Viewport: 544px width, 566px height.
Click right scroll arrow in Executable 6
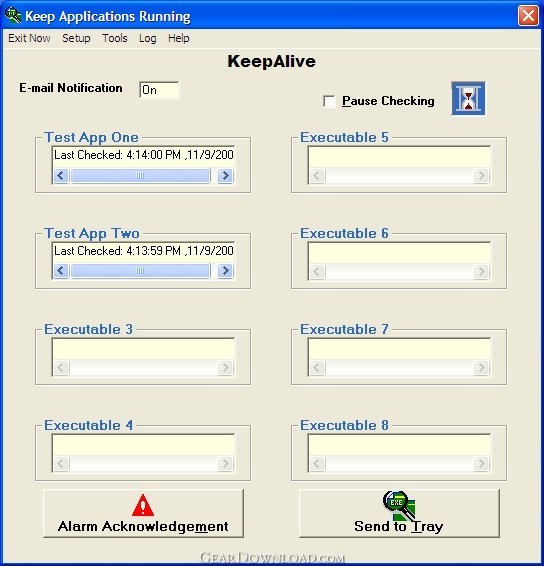[482, 271]
